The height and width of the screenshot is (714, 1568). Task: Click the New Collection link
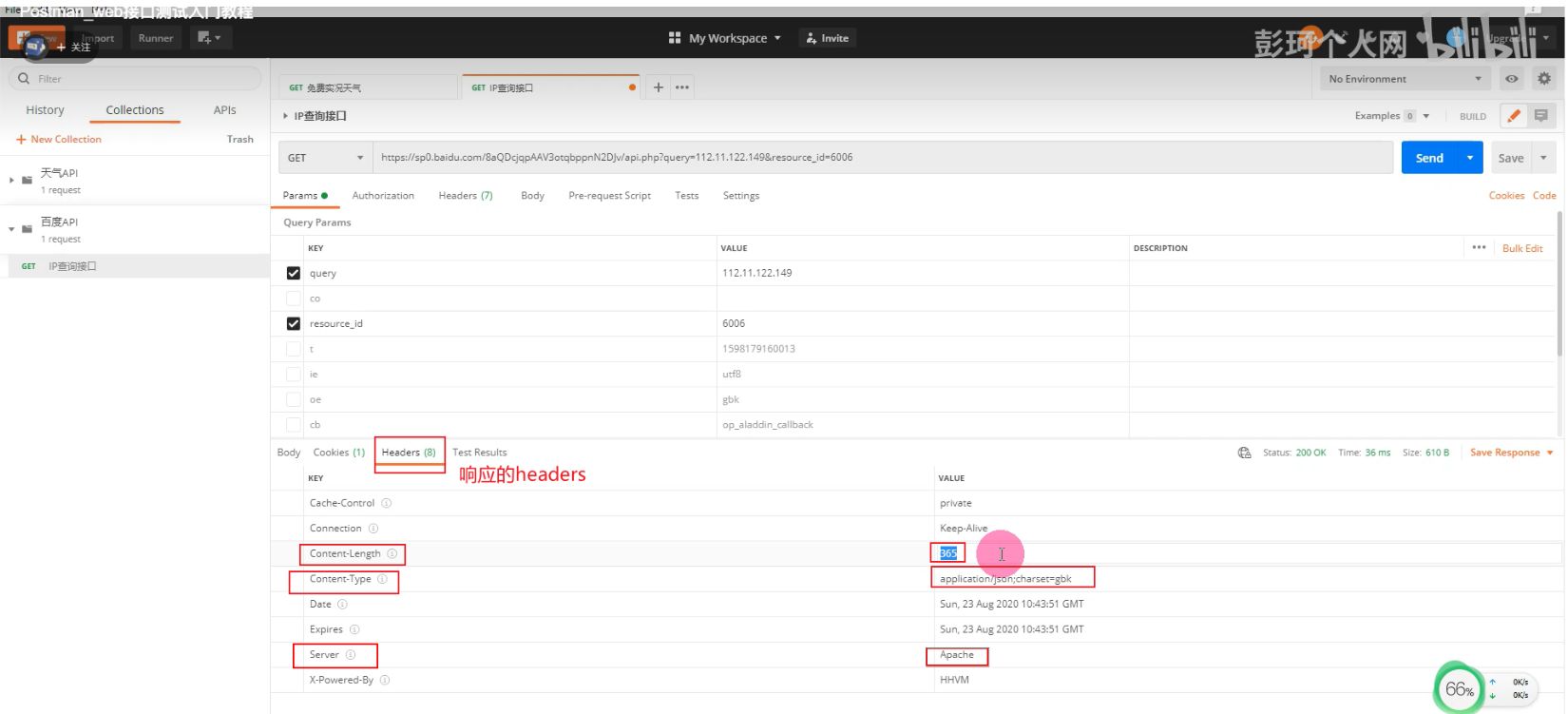pyautogui.click(x=59, y=140)
